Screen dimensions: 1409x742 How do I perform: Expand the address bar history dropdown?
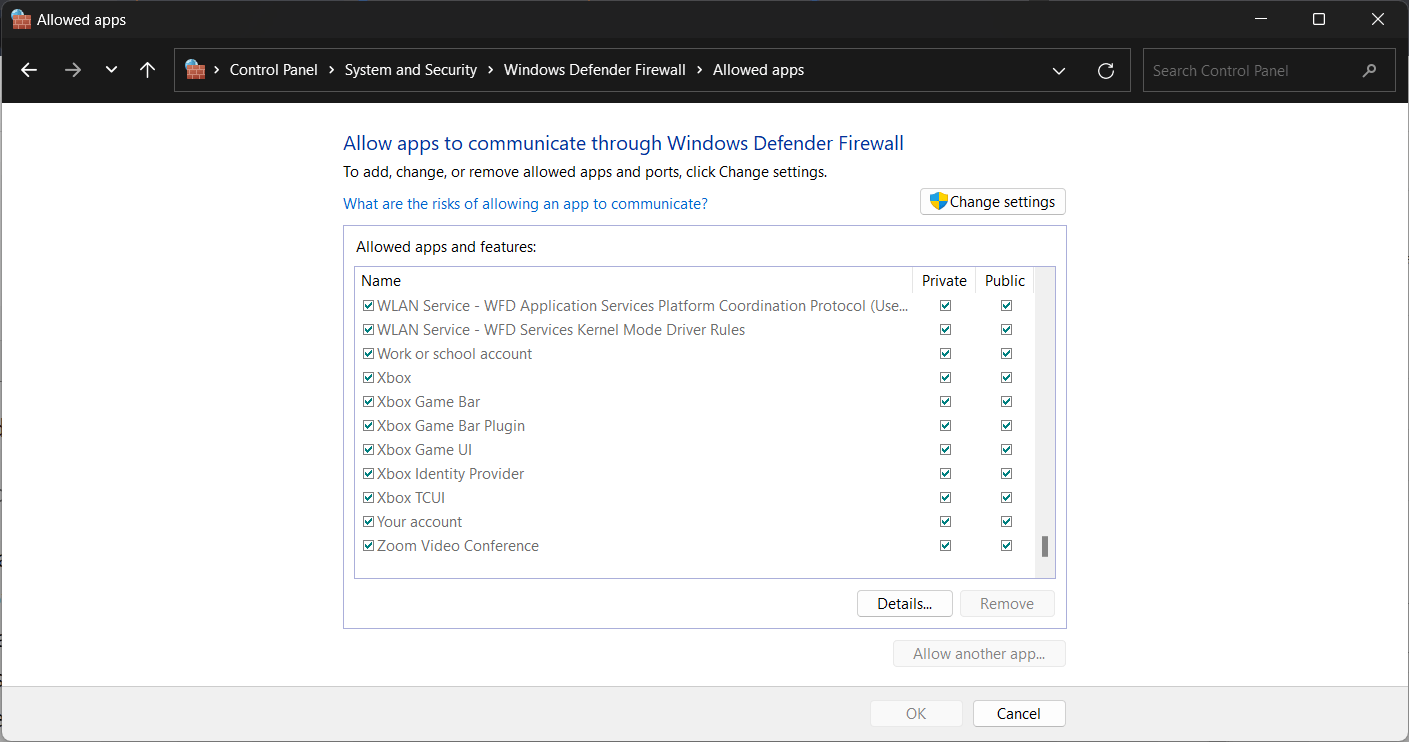tap(1059, 70)
